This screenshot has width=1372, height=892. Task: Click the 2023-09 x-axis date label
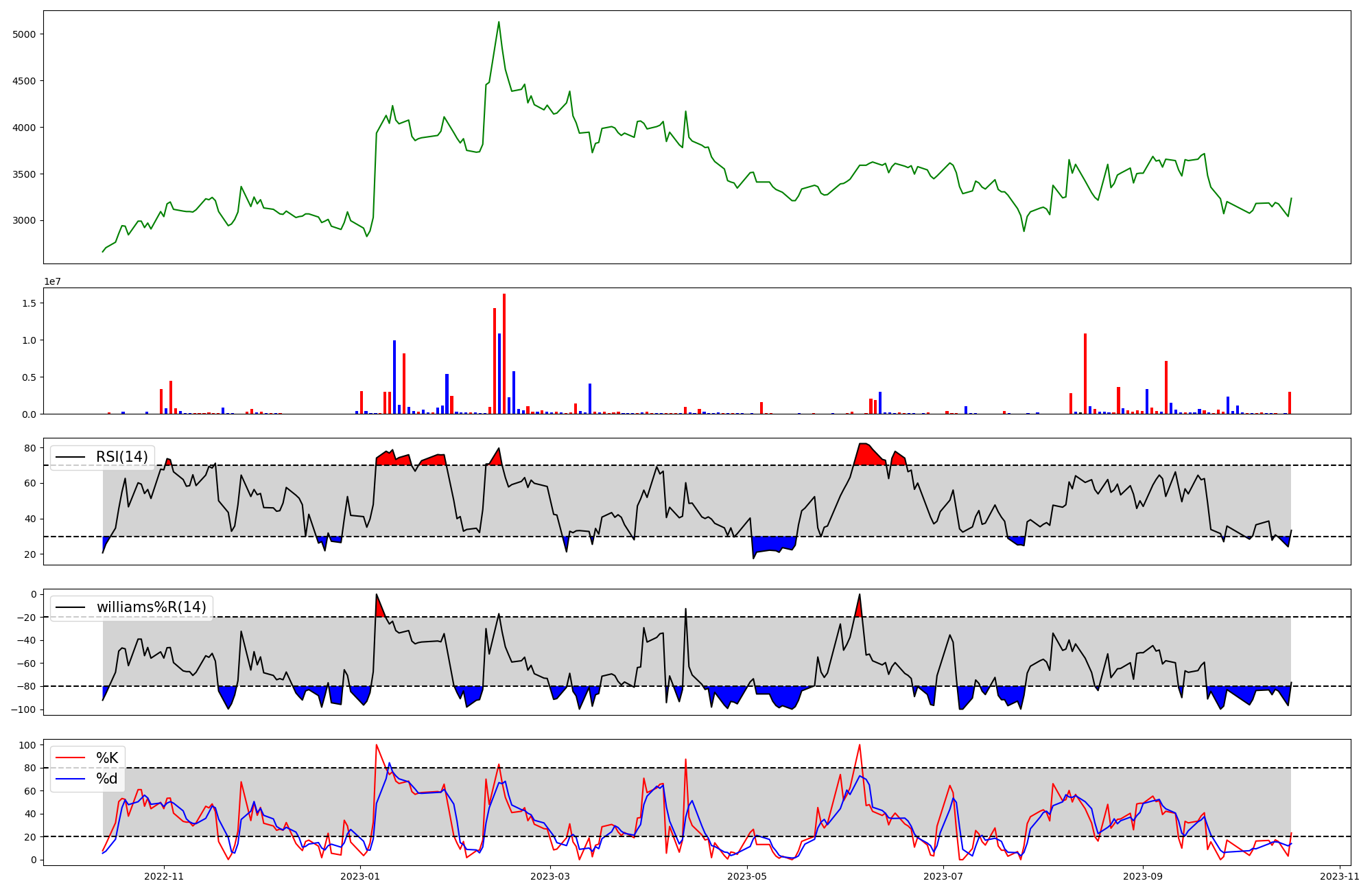[1144, 876]
